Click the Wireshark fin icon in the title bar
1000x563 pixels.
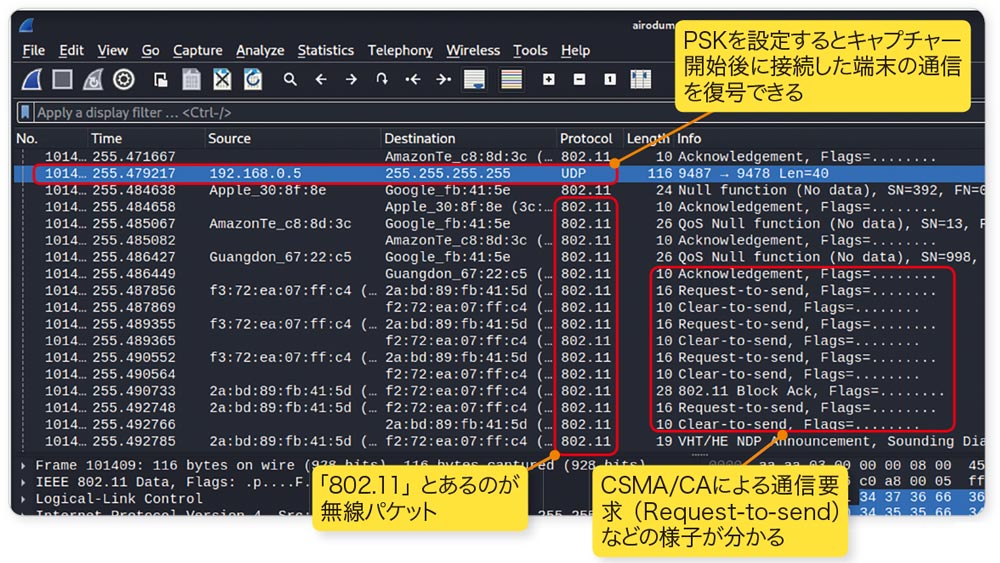point(27,26)
